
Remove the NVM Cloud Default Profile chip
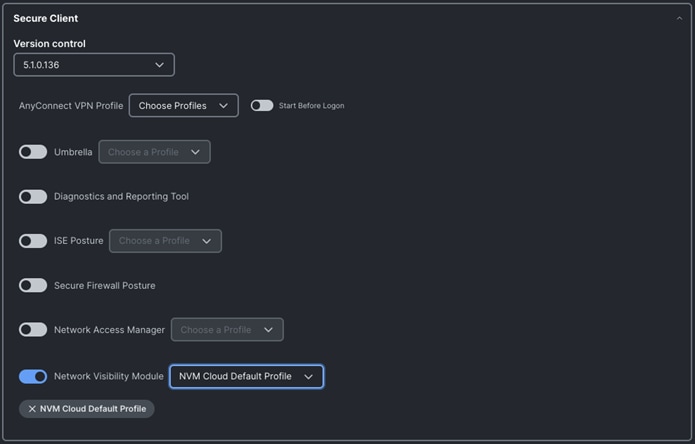tap(32, 409)
